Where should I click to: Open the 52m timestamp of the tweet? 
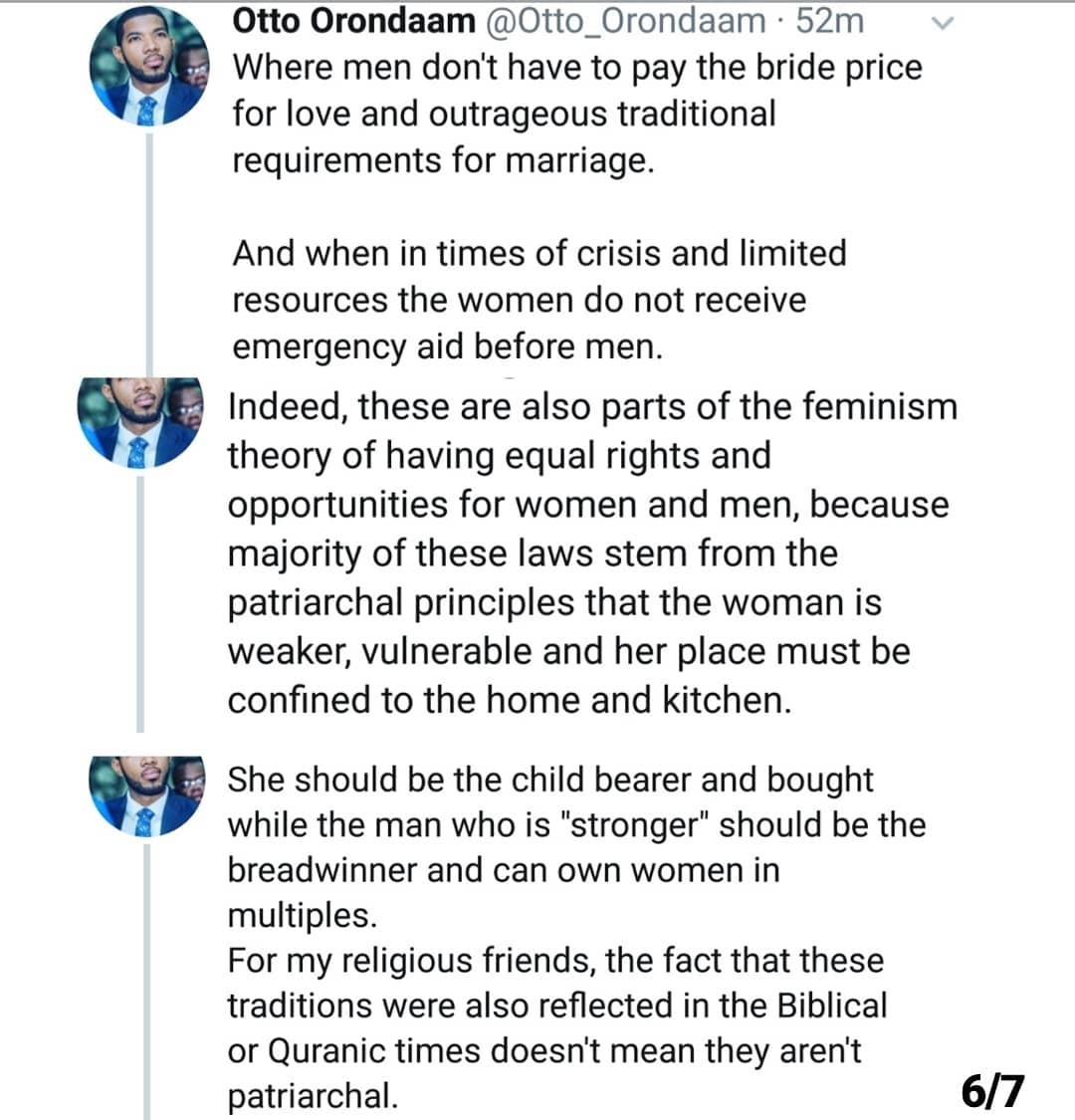(830, 21)
